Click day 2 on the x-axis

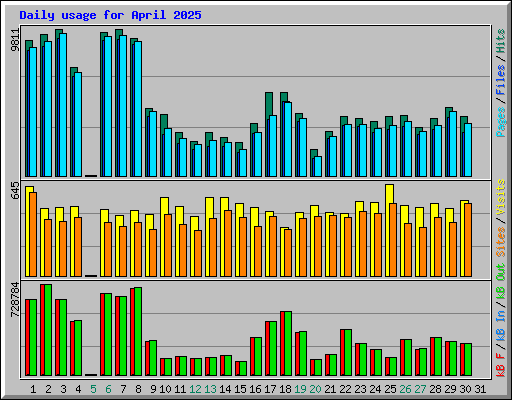coord(48,389)
